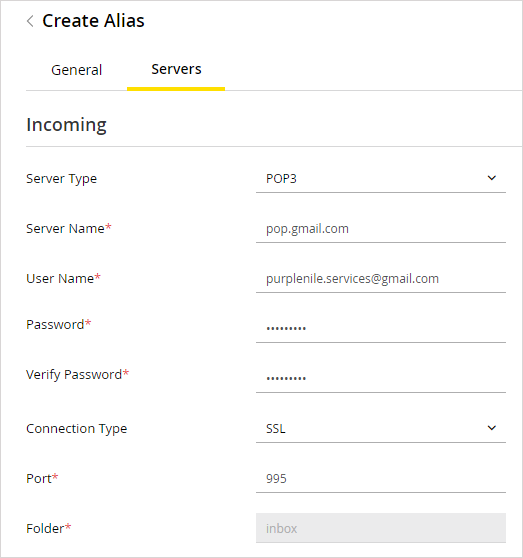Viewport: 523px width, 558px height.
Task: Click the Server Name label
Action: (69, 228)
